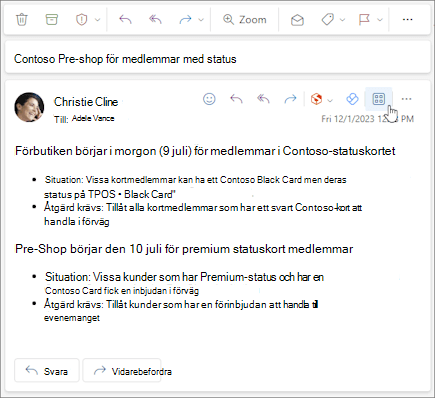
Task: Click bullet 'Situation: Vissa kortmedlemmar'
Action: click(195, 187)
